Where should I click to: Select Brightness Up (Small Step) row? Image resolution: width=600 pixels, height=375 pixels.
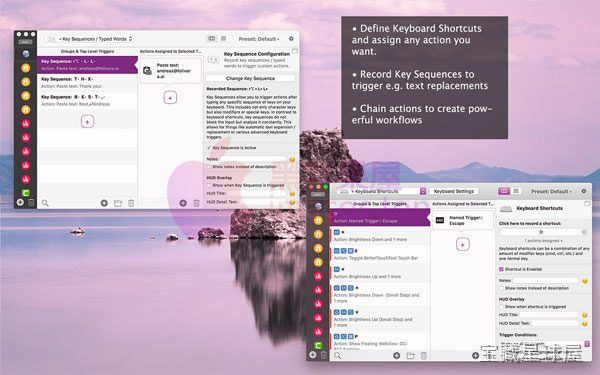380,318
